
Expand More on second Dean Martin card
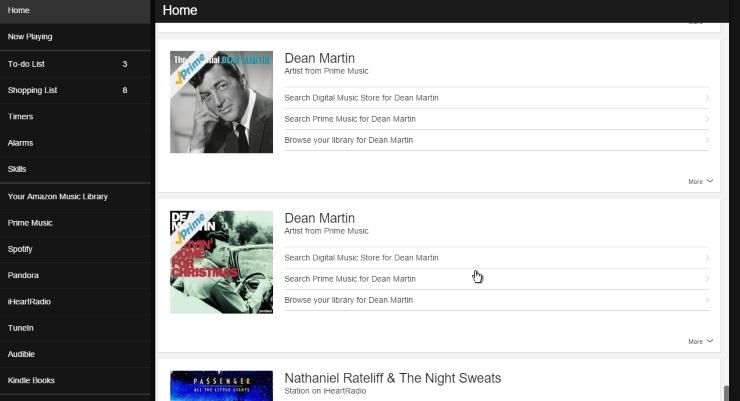pos(700,342)
